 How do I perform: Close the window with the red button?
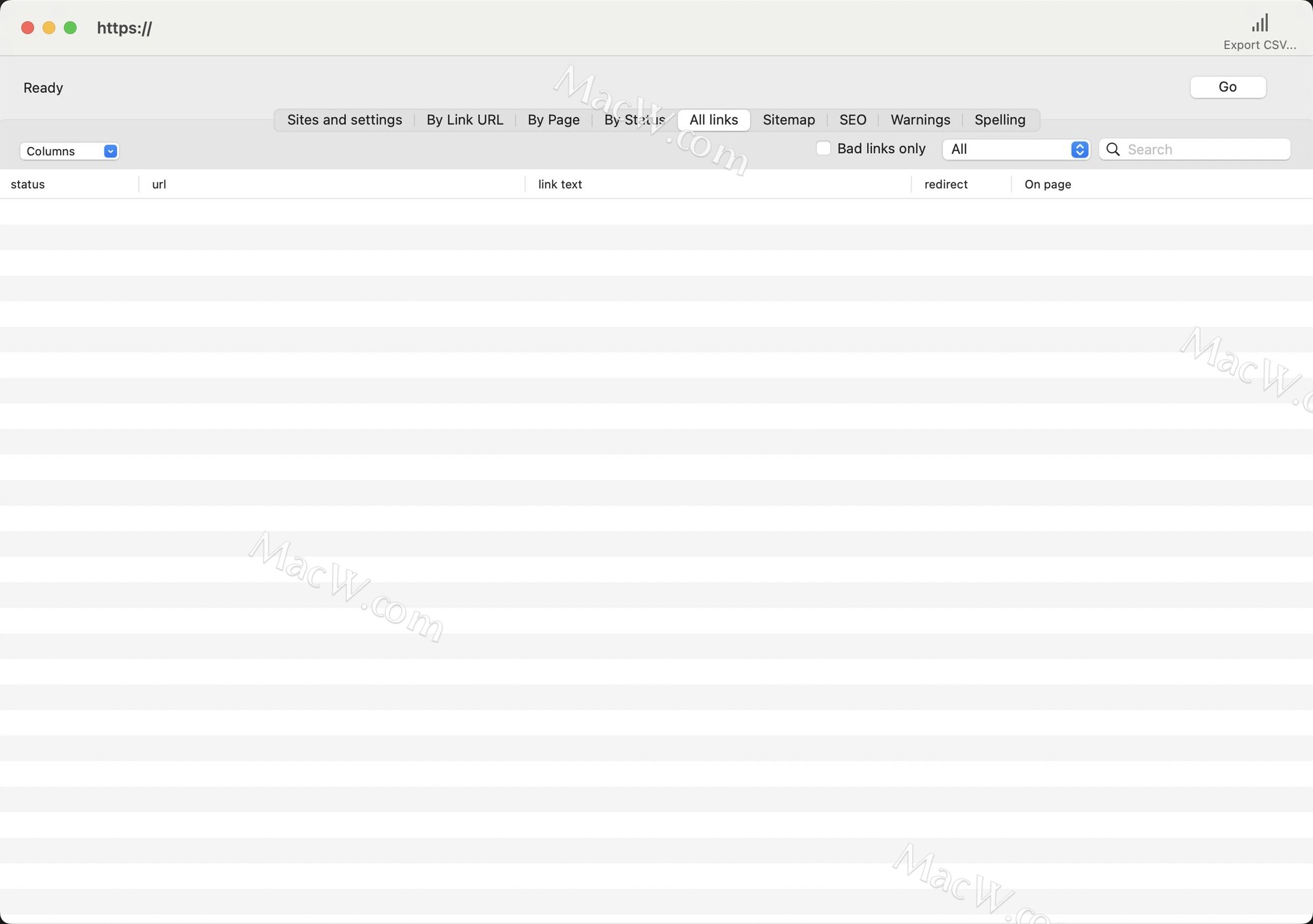click(27, 27)
